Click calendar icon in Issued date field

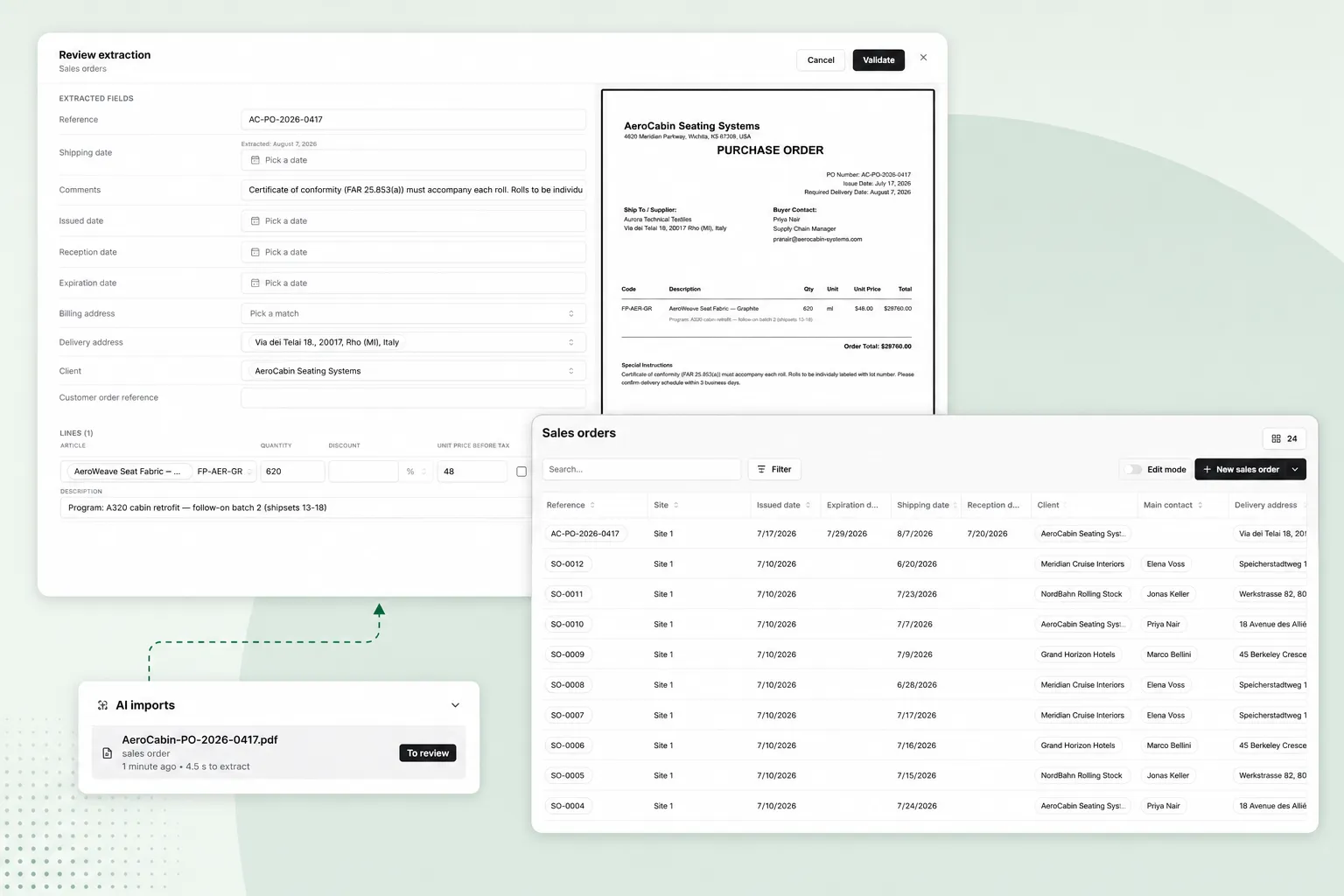[255, 221]
